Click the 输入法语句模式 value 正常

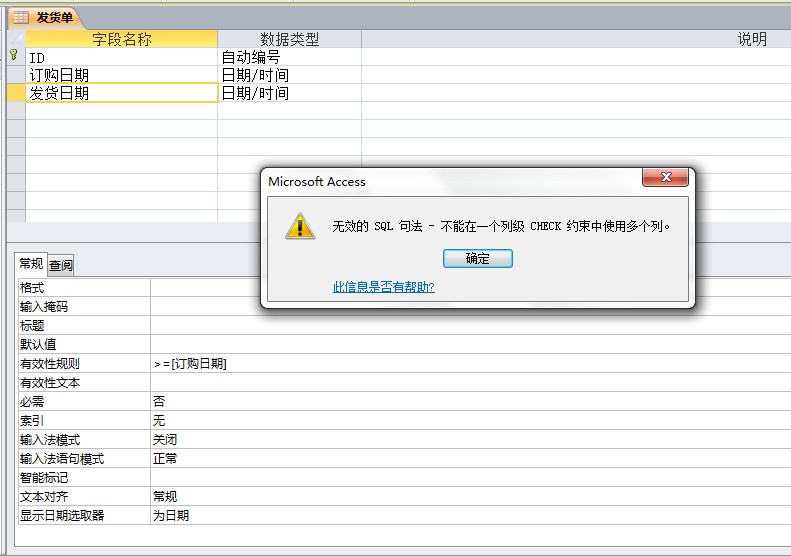pos(471,459)
